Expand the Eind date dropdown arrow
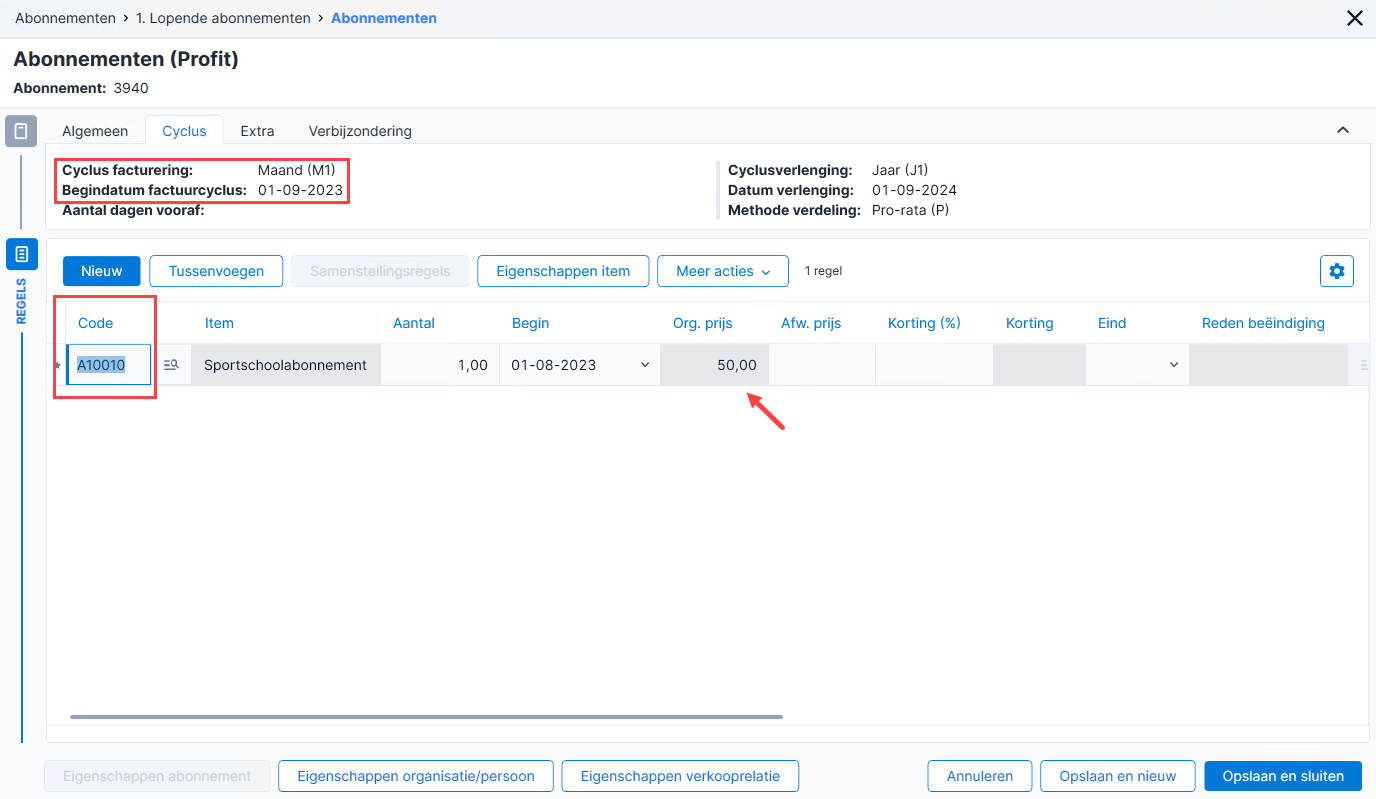 pos(1174,365)
